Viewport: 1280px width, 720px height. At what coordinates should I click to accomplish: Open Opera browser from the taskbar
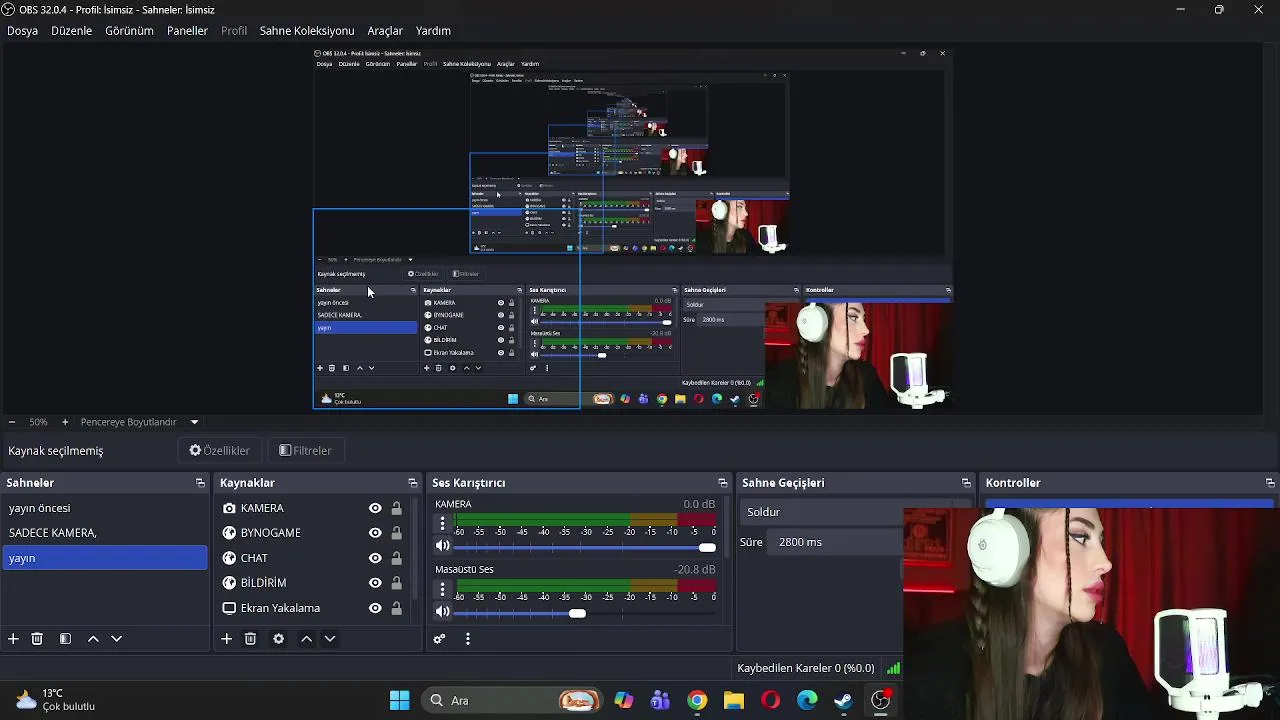(x=770, y=701)
